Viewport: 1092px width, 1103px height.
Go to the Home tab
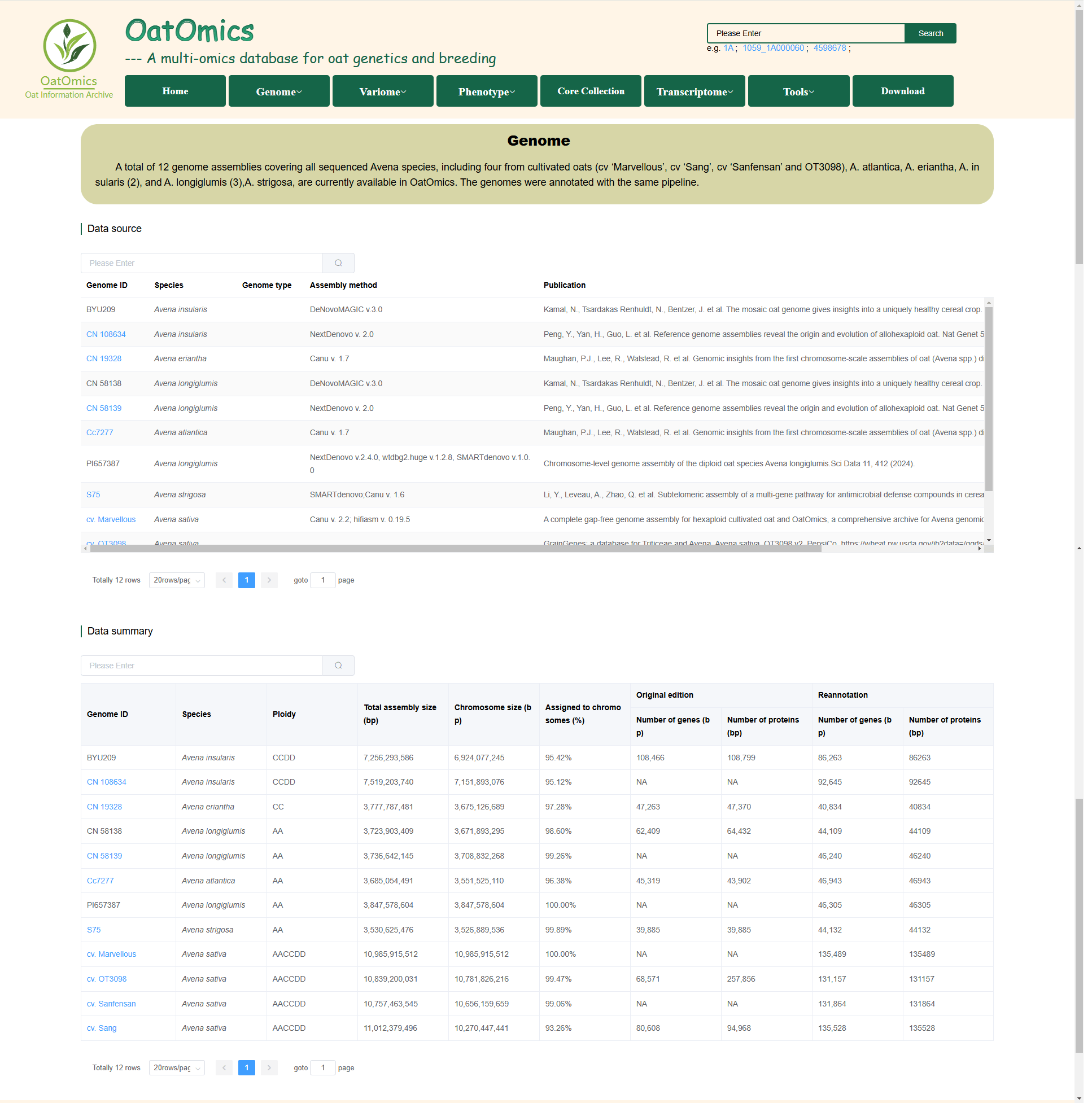tap(175, 91)
